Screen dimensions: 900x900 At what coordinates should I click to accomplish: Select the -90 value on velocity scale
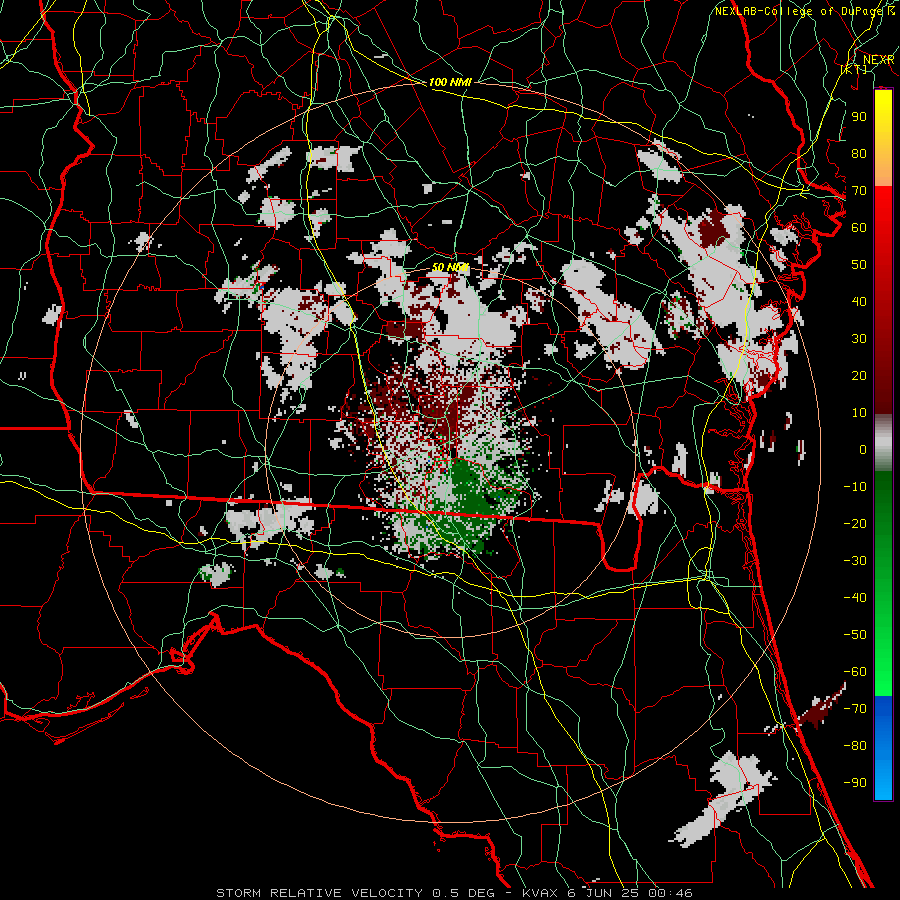pos(855,783)
